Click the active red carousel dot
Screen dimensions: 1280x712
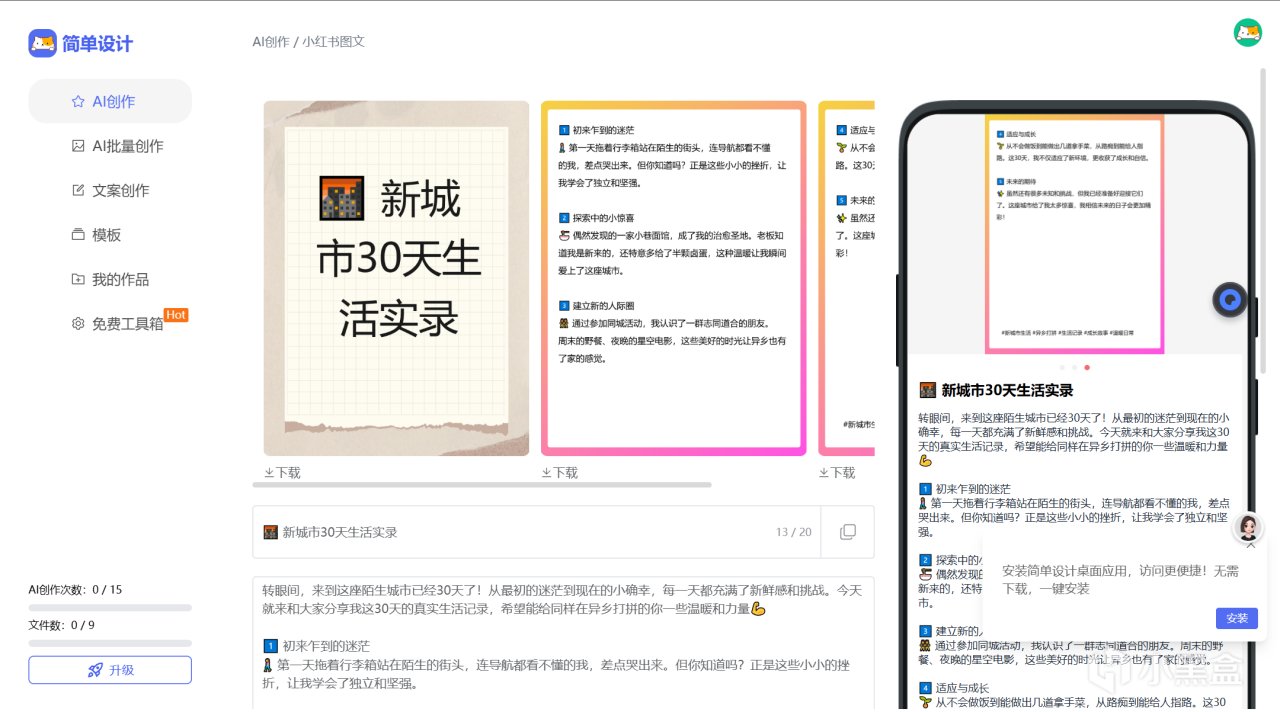point(1087,367)
